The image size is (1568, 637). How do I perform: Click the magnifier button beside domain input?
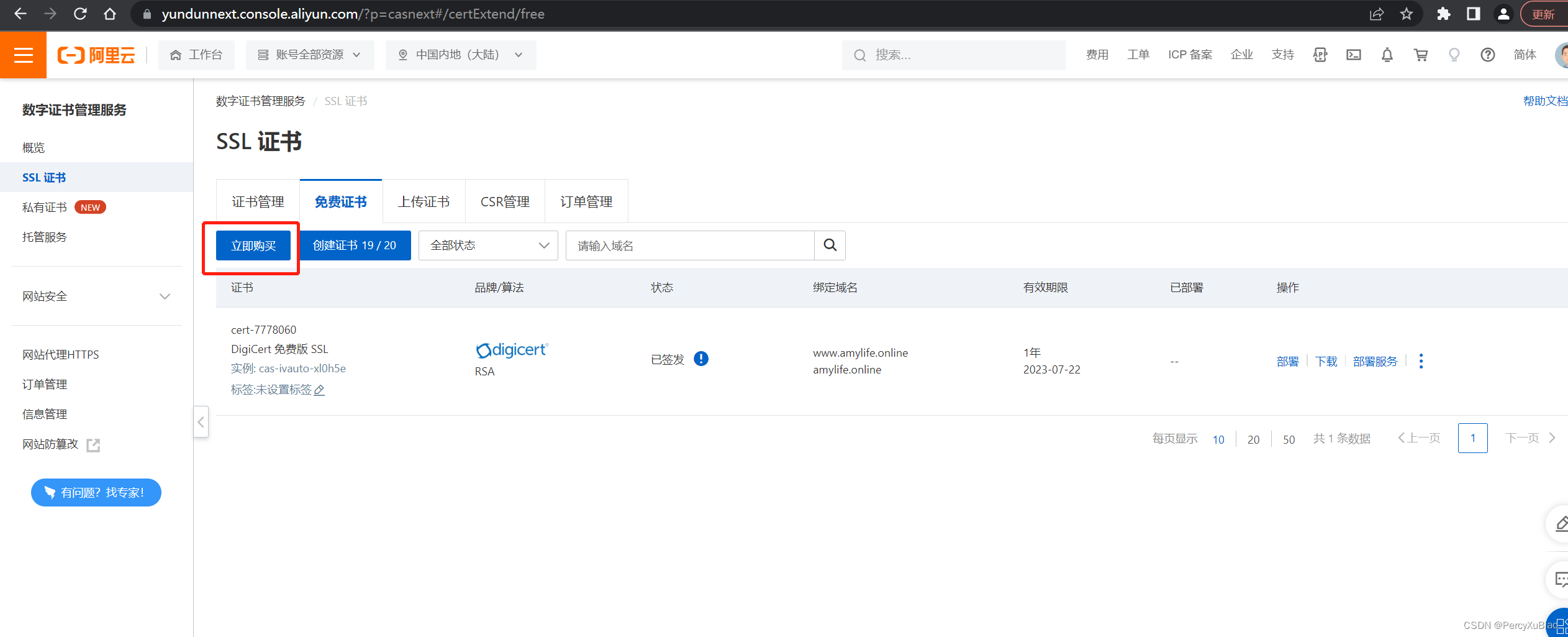pyautogui.click(x=830, y=245)
